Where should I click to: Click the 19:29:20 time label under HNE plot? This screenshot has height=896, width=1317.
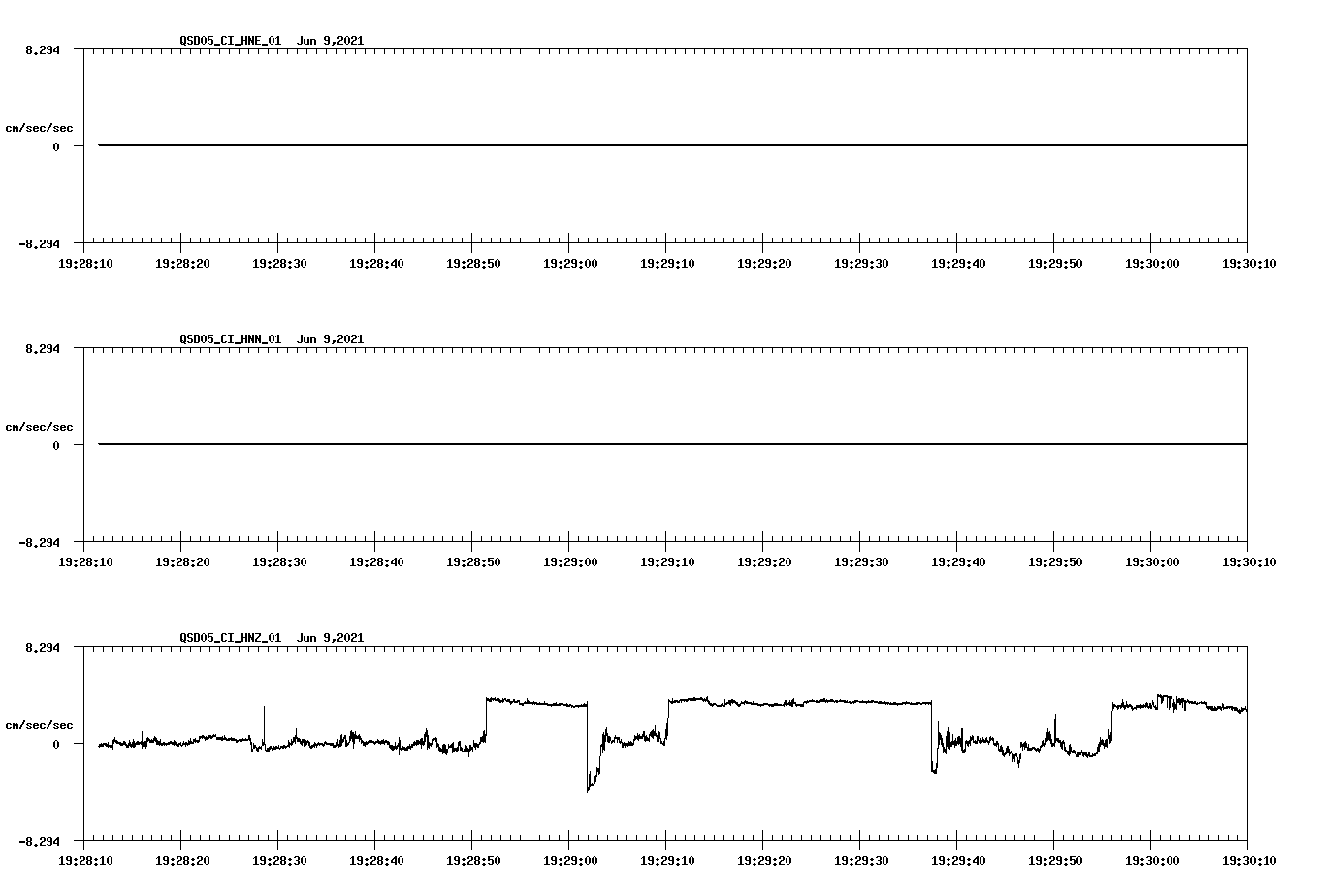(763, 263)
